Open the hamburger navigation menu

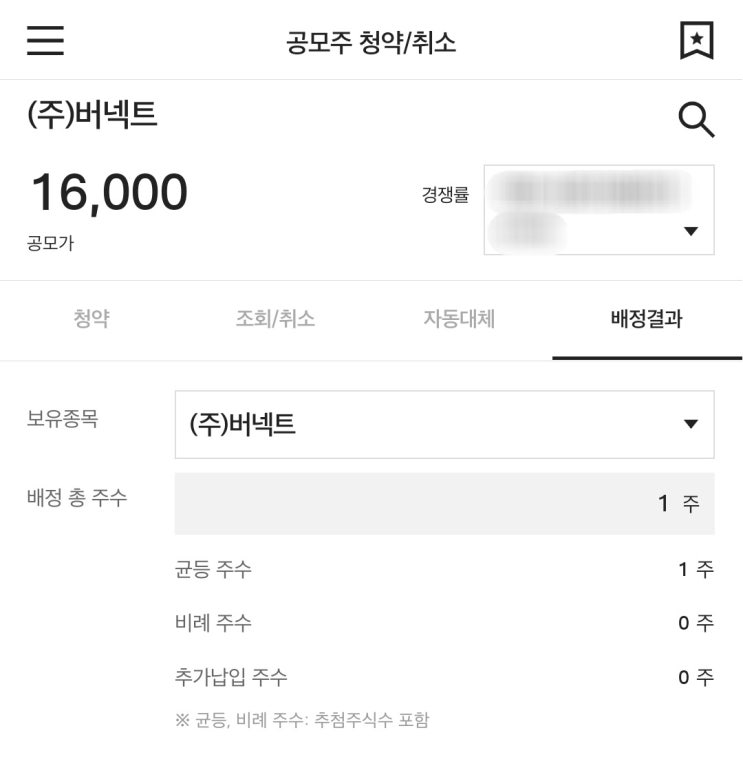tap(45, 40)
